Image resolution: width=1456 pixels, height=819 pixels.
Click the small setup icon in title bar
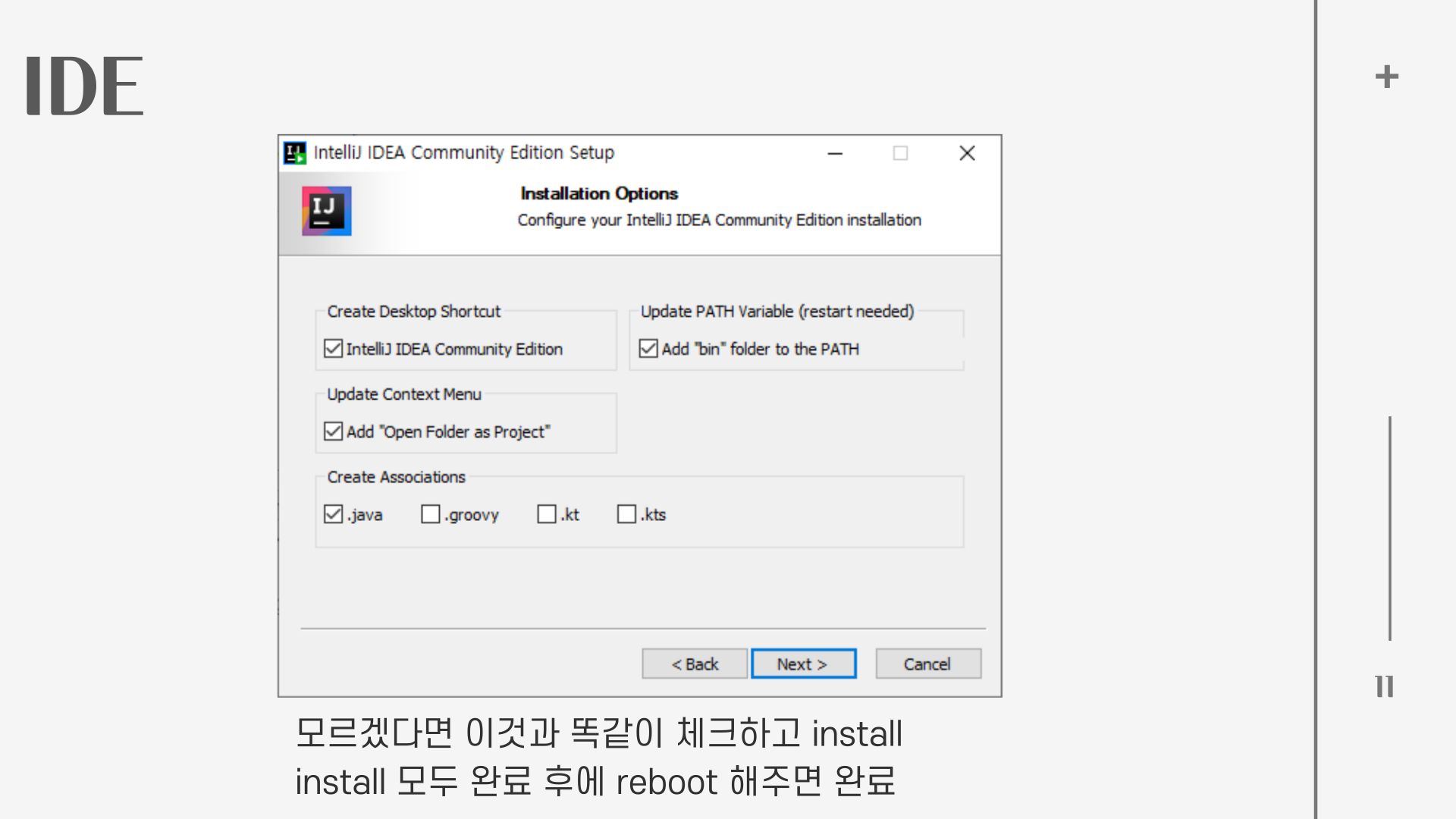[x=294, y=152]
